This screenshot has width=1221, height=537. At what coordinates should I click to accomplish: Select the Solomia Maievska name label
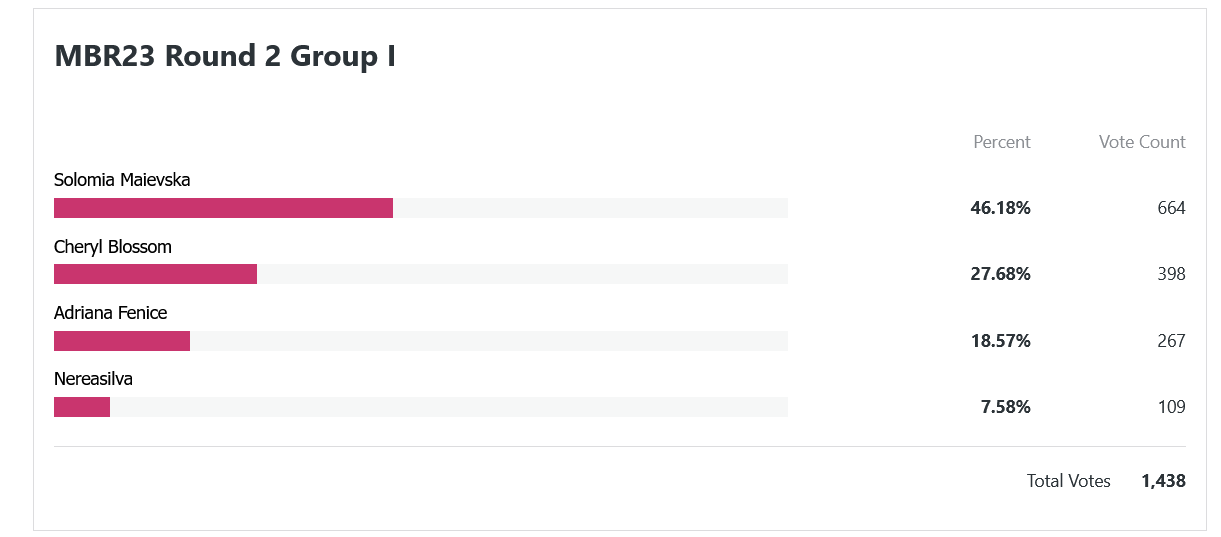pos(122,180)
